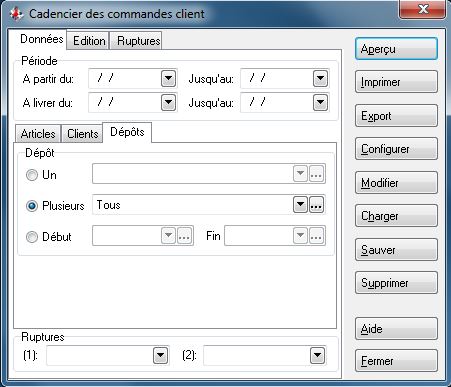
Task: Open the browse button for the Fin field
Action: [316, 236]
